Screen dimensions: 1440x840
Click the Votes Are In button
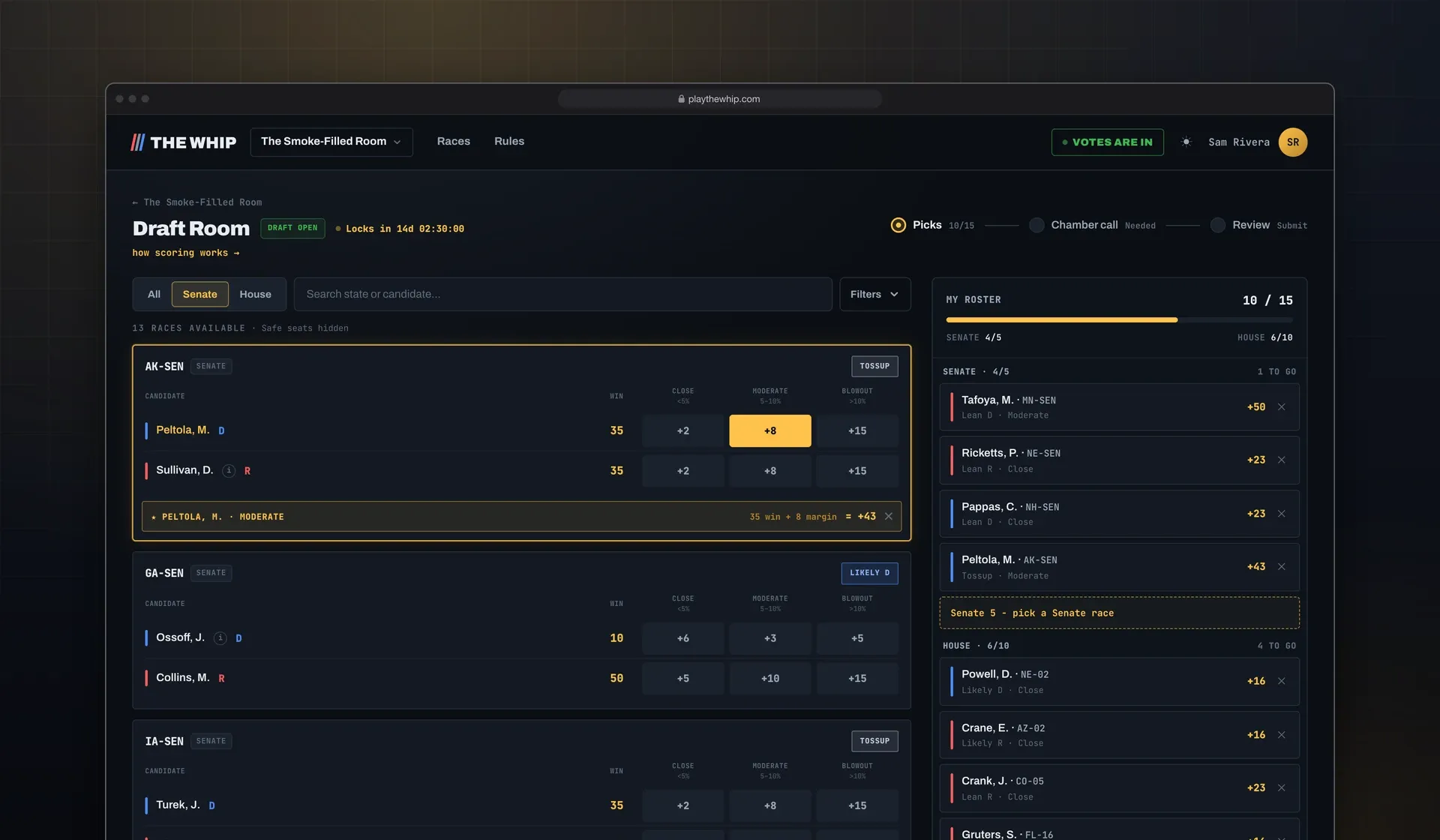[1107, 142]
